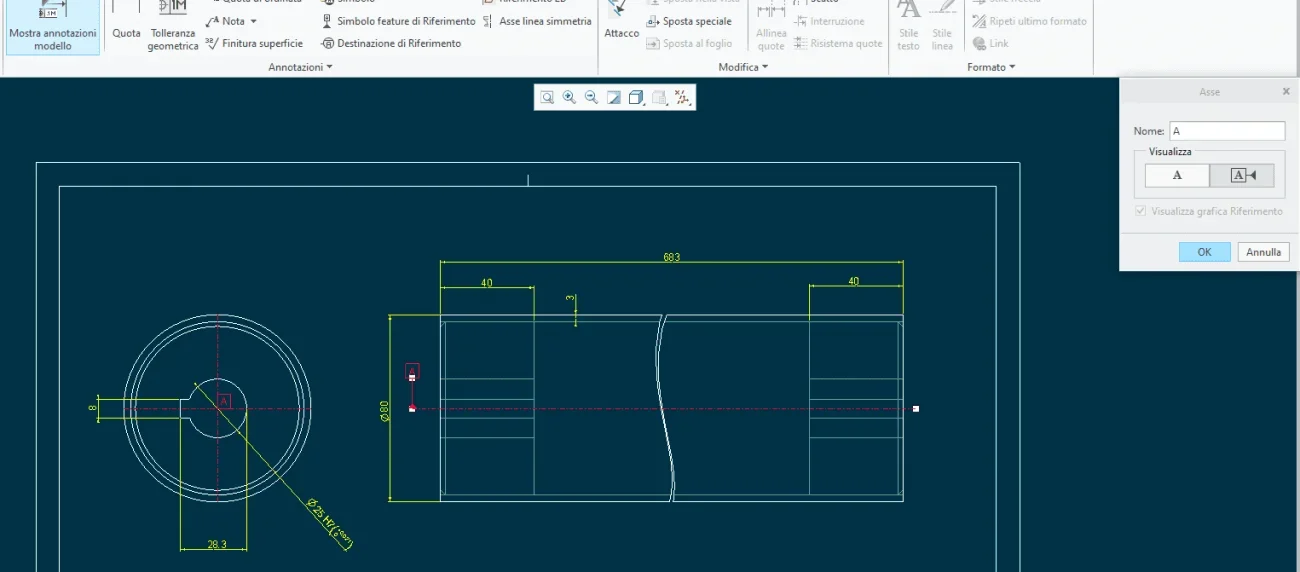
Task: Click the Ø25 H7 diameter dimension
Action: pyautogui.click(x=330, y=524)
